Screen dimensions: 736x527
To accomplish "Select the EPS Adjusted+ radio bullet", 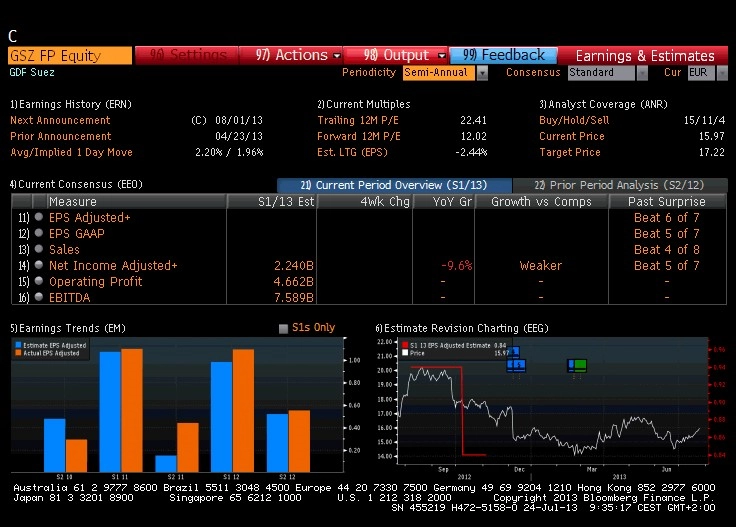I will [39, 217].
